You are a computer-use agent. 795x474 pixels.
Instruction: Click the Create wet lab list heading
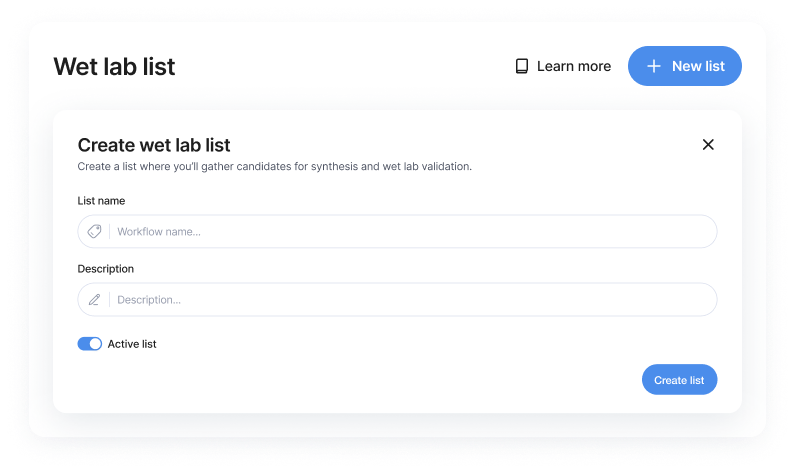154,145
